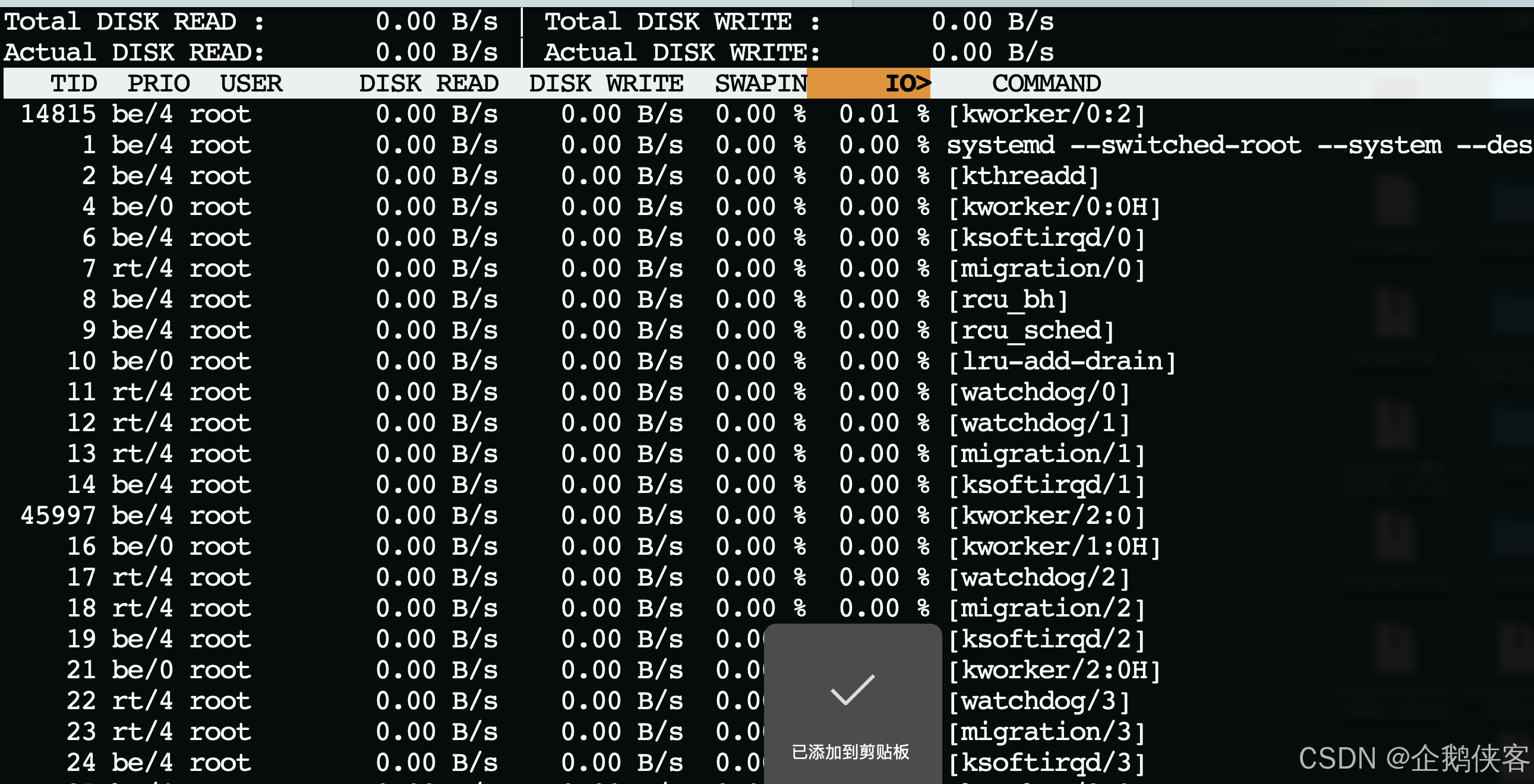This screenshot has width=1534, height=784.
Task: Select the [kworker/1:0H] process
Action: (1054, 547)
